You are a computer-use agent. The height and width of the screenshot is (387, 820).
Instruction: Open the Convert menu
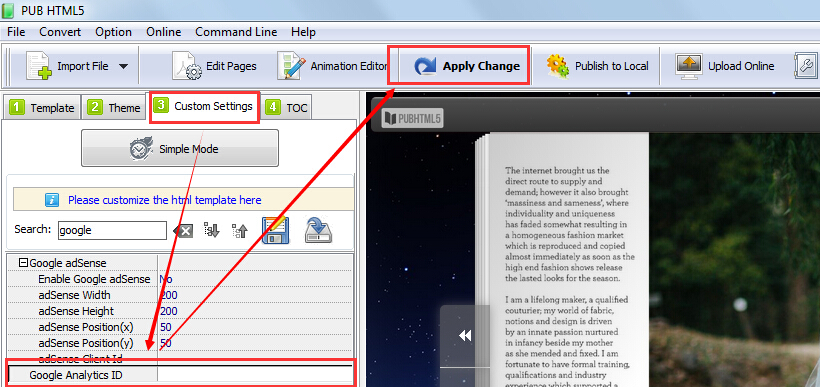pyautogui.click(x=60, y=32)
